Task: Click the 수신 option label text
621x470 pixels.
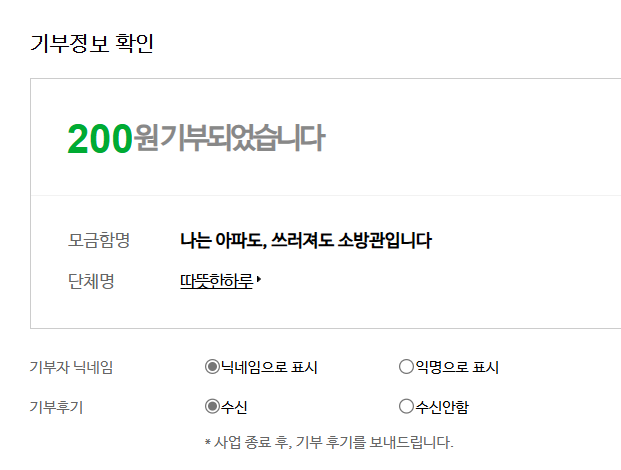Action: [234, 406]
